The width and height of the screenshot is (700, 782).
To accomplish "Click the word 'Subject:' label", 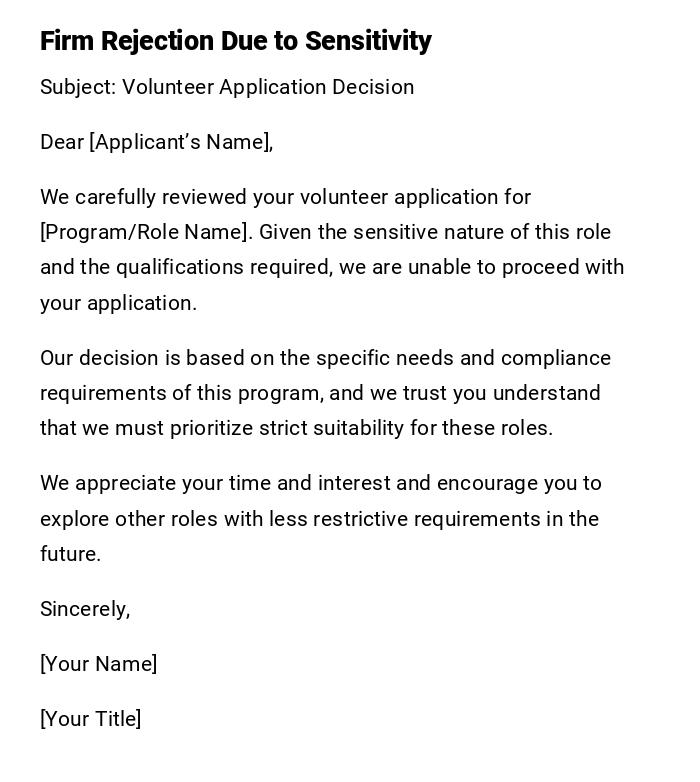I will 78,87.
